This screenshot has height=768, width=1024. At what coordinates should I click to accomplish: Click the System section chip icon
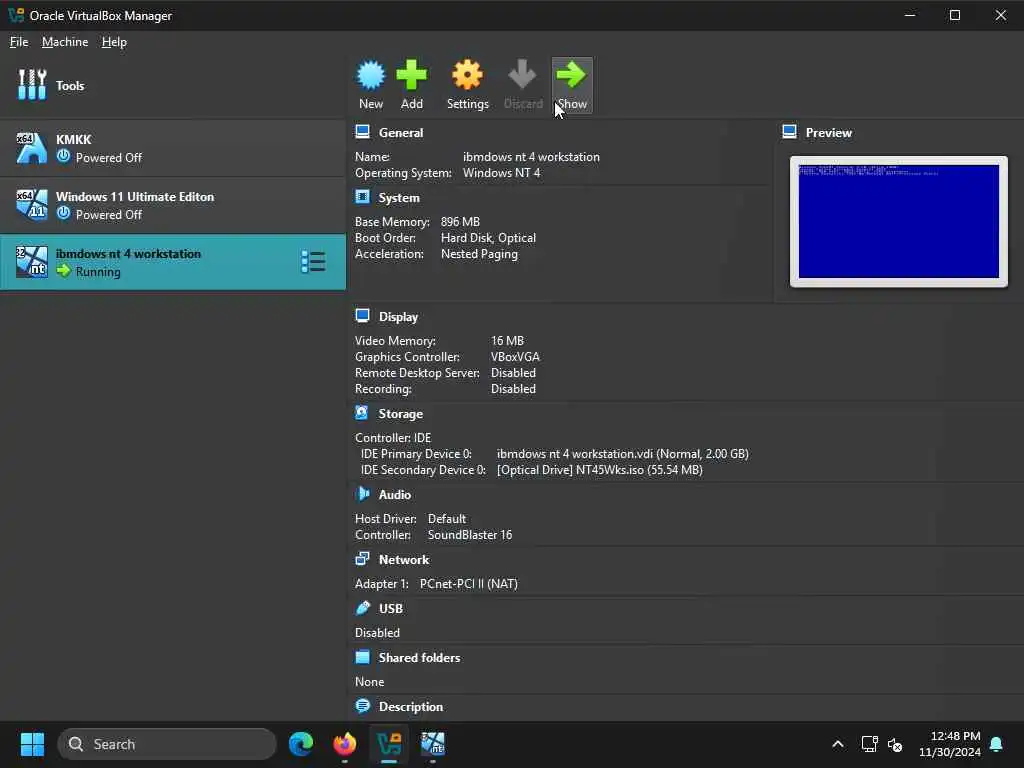point(362,197)
